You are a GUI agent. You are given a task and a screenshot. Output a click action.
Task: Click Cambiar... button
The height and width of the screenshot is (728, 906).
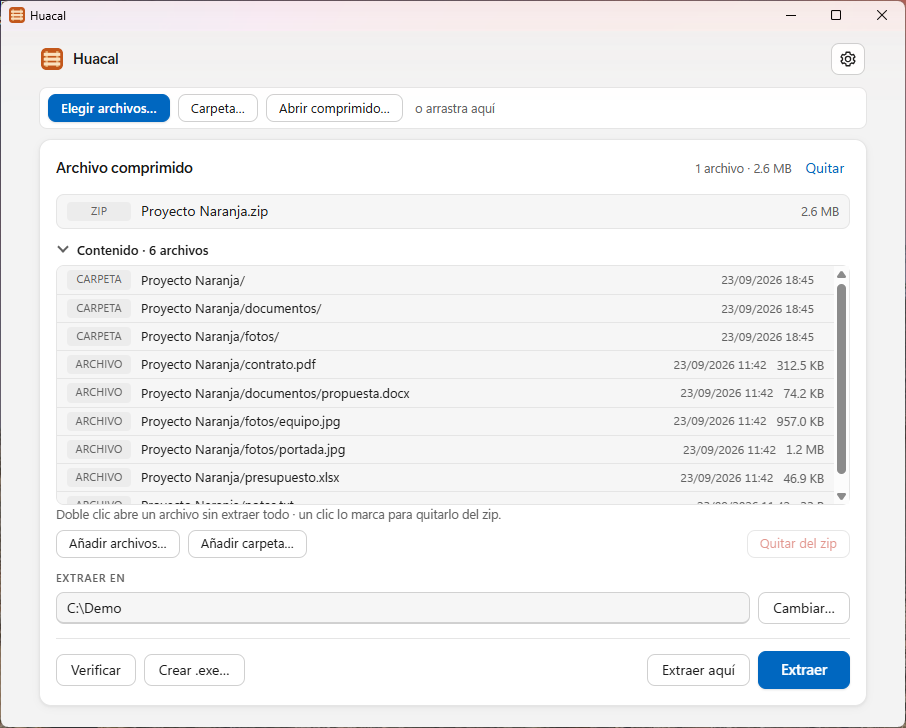point(804,608)
